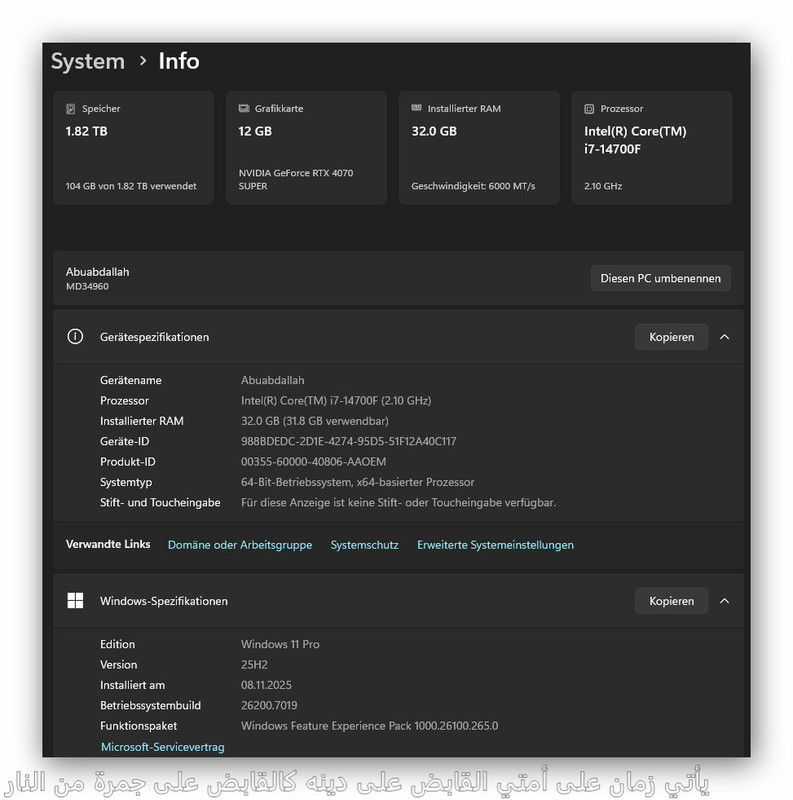Click NVIDIA GeForce RTX 4070 SUPER text
Screen dimensions: 793x800
[x=295, y=180]
